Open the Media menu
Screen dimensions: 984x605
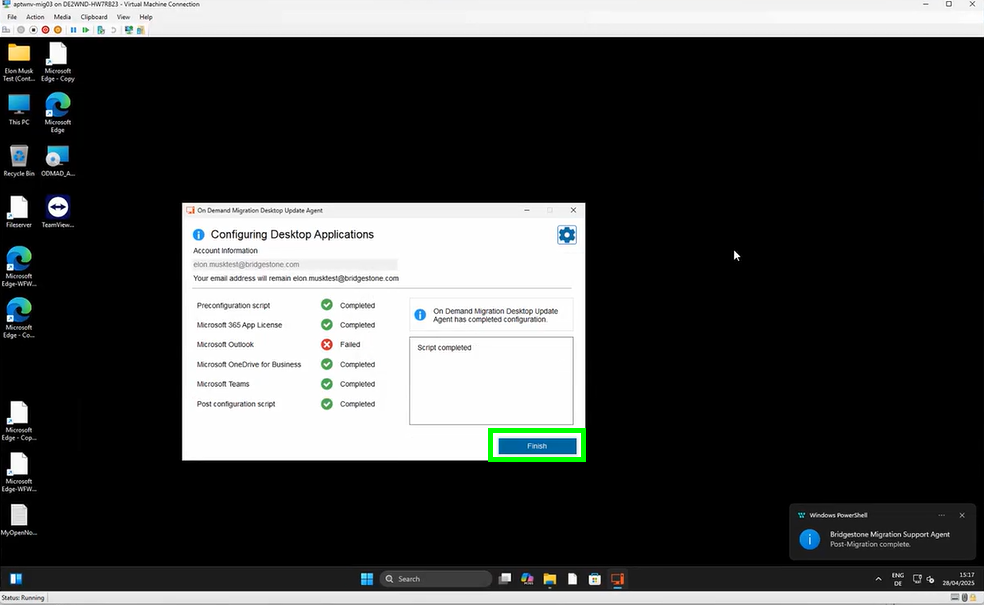(62, 17)
